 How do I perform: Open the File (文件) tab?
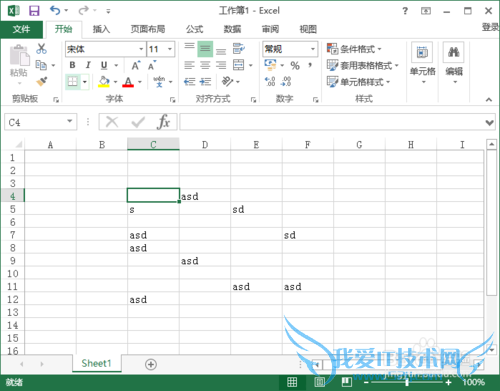point(22,29)
